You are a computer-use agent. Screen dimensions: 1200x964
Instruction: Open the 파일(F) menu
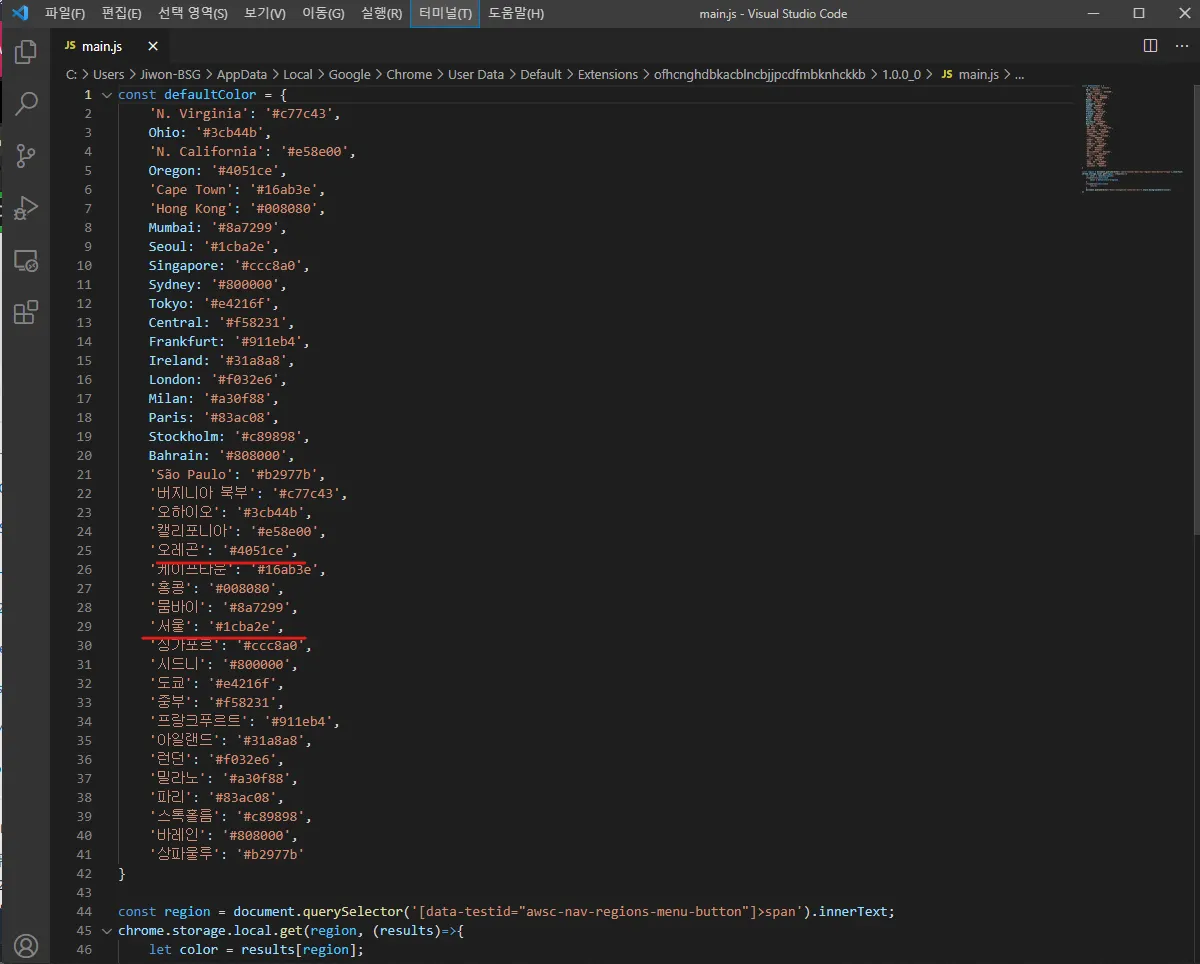pos(65,14)
